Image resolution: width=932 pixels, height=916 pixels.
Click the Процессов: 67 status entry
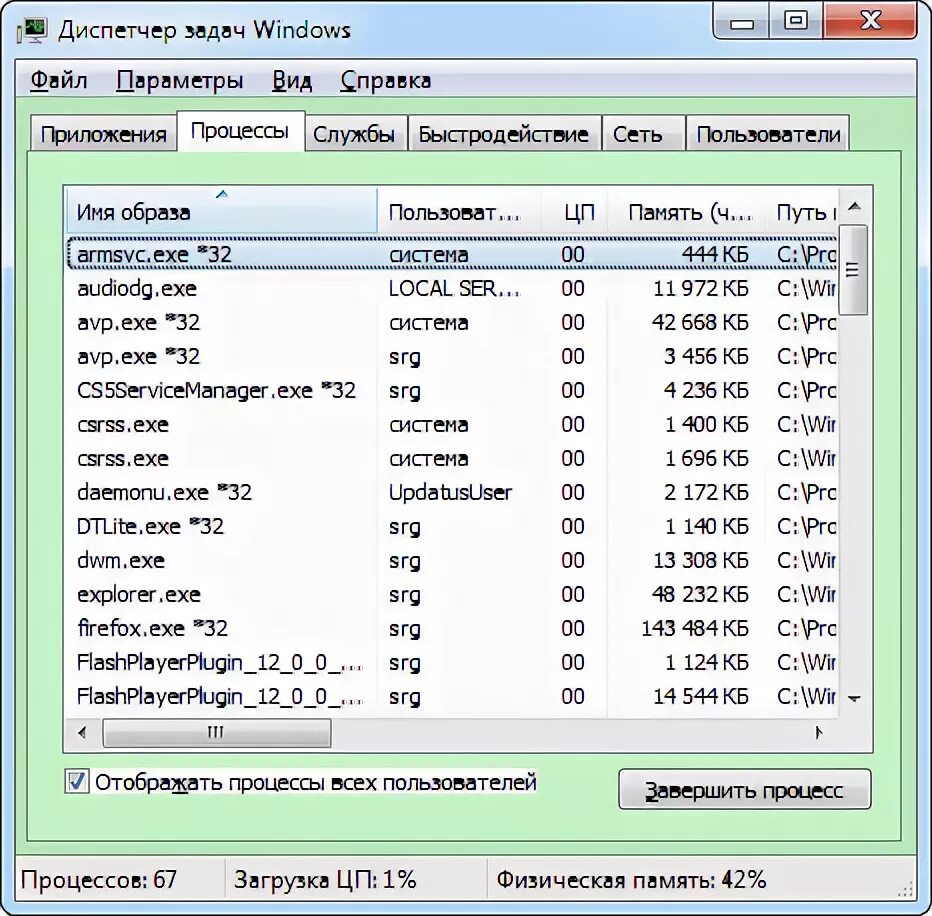point(99,880)
